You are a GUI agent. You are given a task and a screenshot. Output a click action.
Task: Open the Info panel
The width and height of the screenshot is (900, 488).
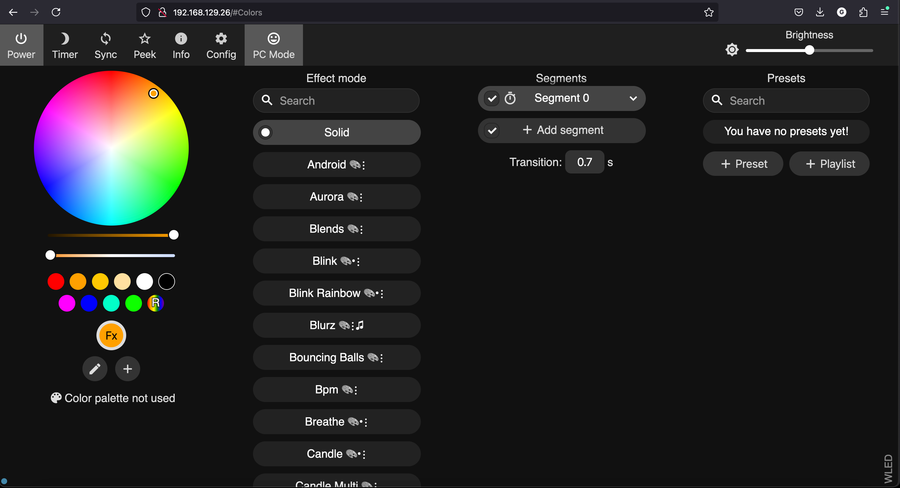tap(181, 45)
